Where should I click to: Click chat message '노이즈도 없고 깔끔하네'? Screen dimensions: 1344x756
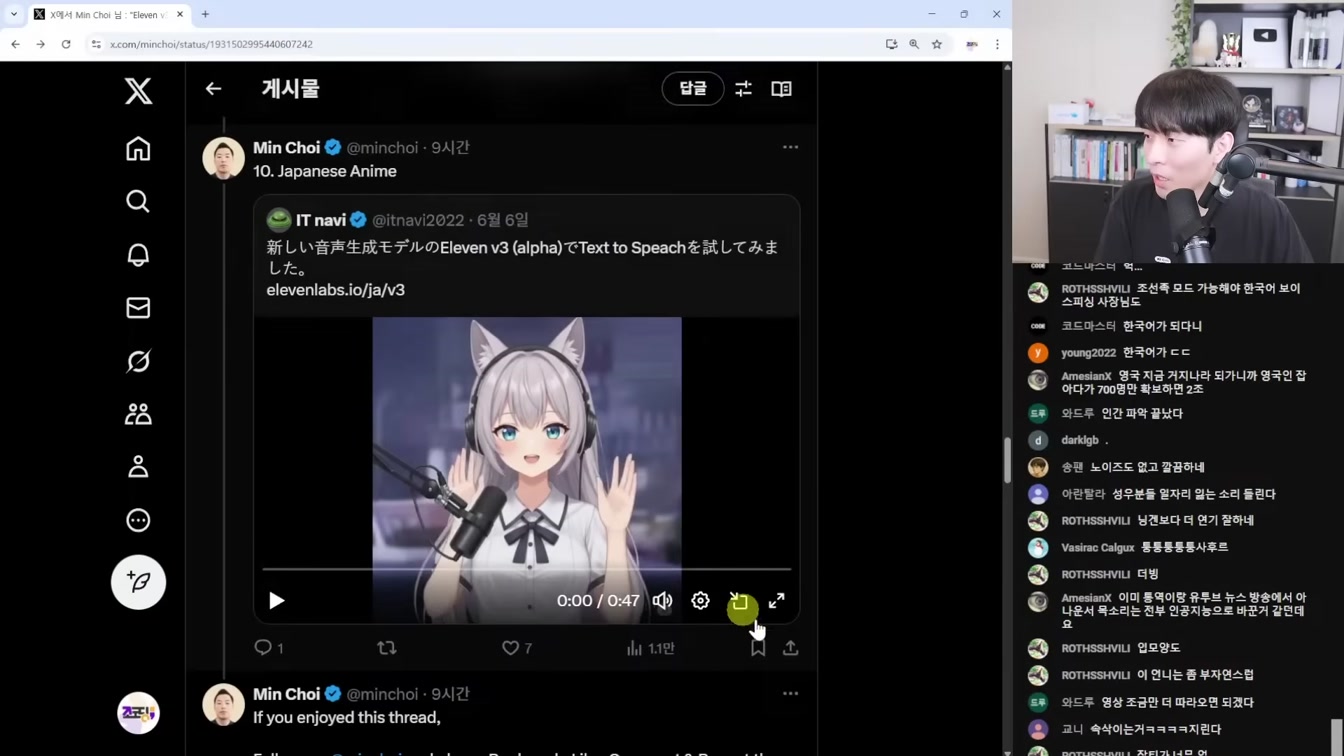(1147, 467)
